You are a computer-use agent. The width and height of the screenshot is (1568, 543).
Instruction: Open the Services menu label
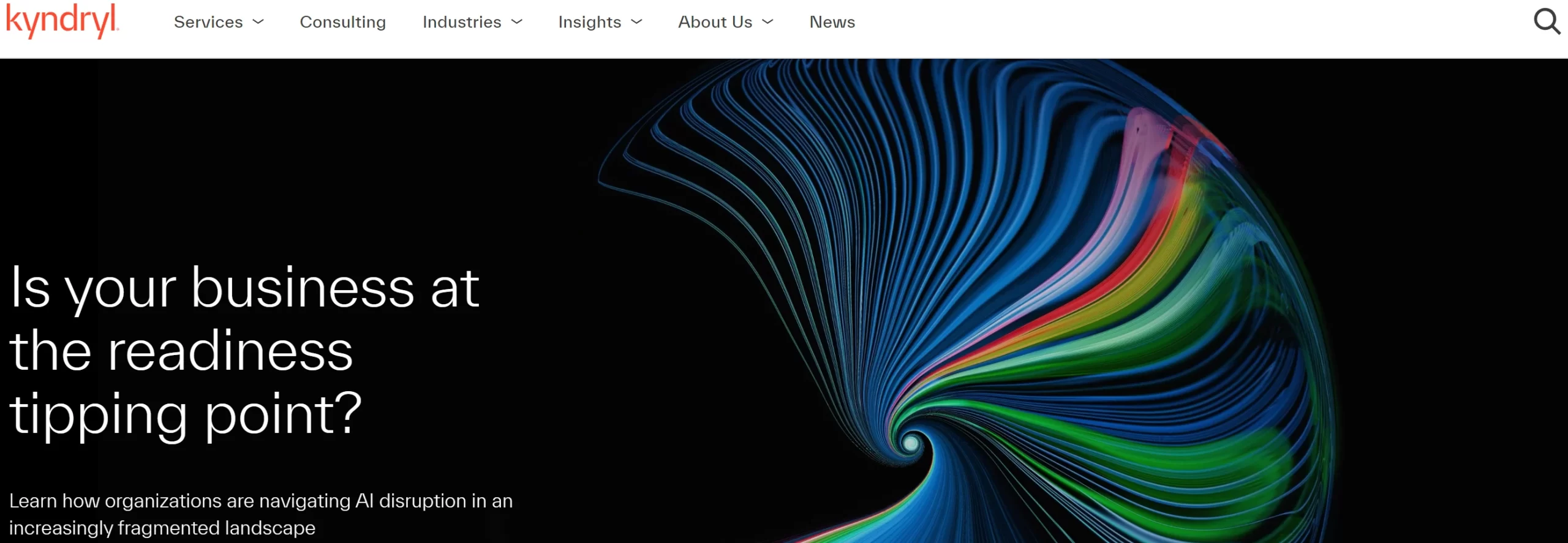click(x=208, y=22)
